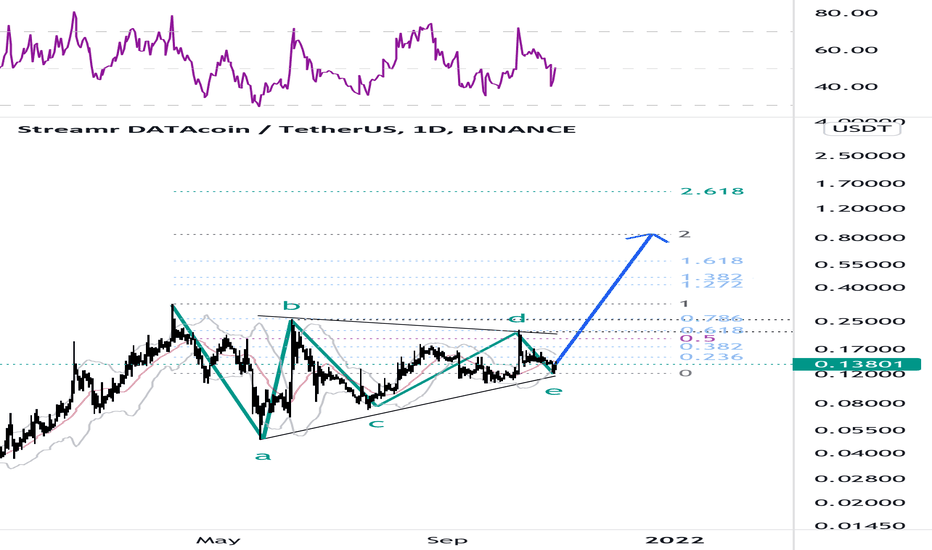
Task: Select the 1.272 Fibonacci level label
Action: [x=711, y=285]
